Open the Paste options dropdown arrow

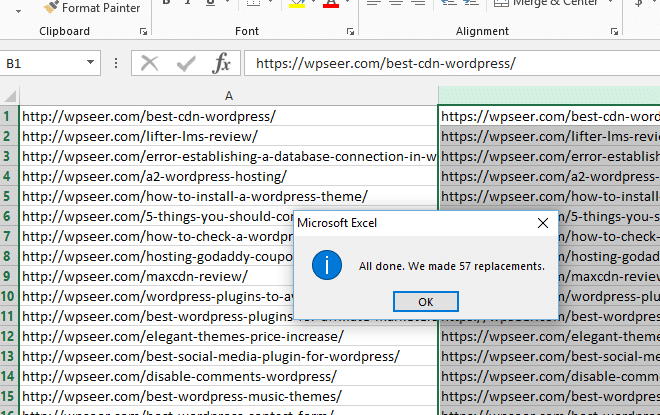click(18, 11)
